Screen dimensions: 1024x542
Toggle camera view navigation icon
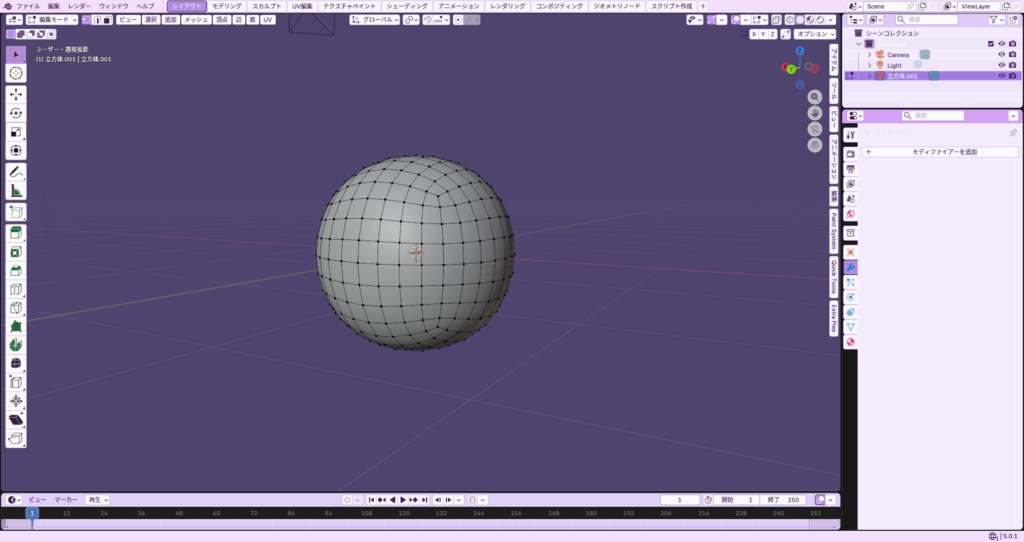[x=815, y=129]
